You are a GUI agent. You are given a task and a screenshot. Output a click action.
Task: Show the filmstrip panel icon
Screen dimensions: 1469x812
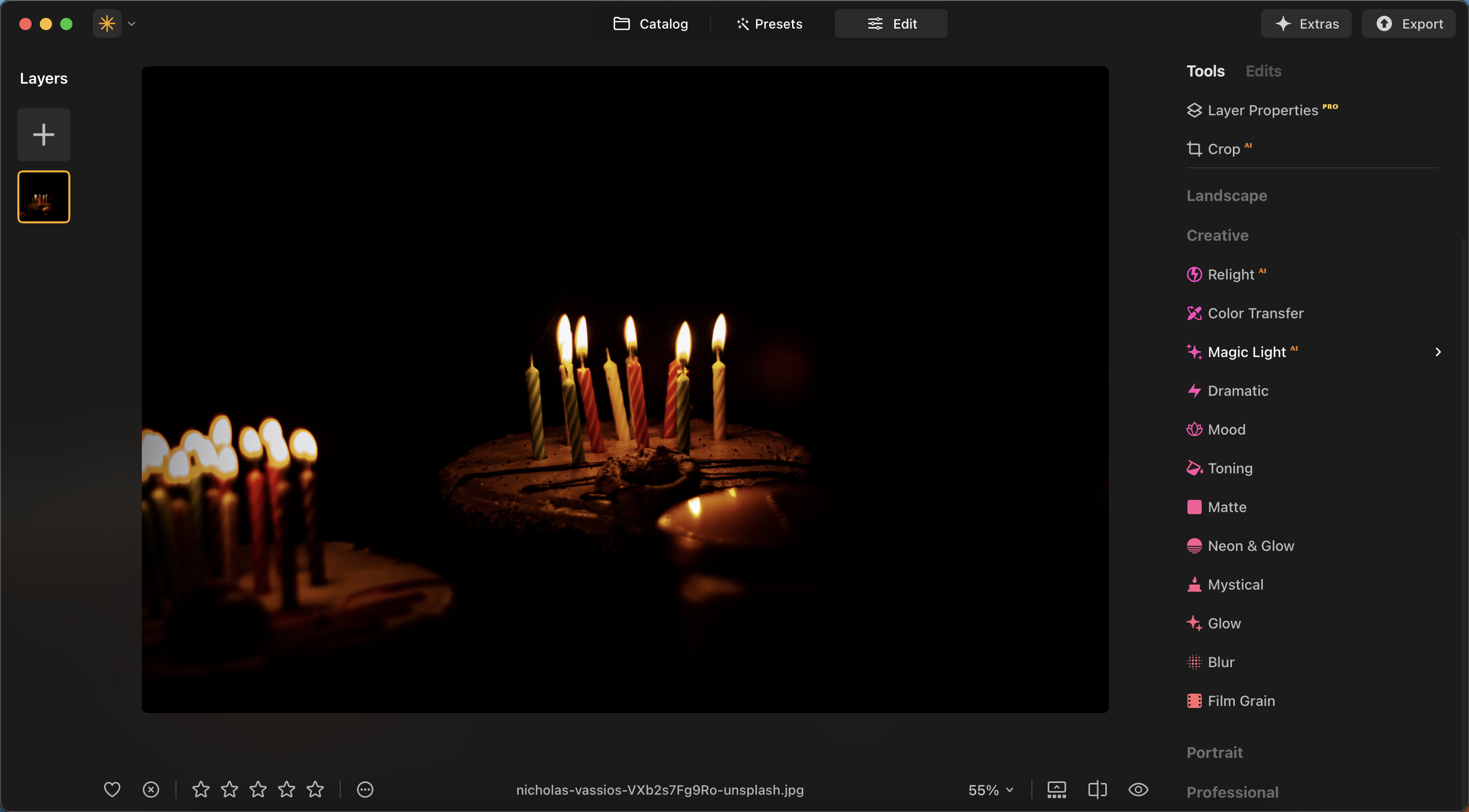coord(1056,789)
